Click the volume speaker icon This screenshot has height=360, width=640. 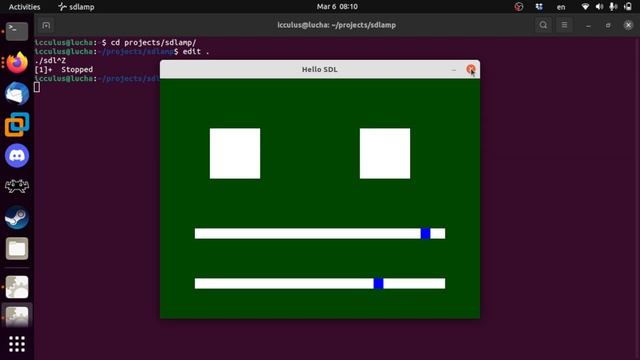pyautogui.click(x=599, y=7)
